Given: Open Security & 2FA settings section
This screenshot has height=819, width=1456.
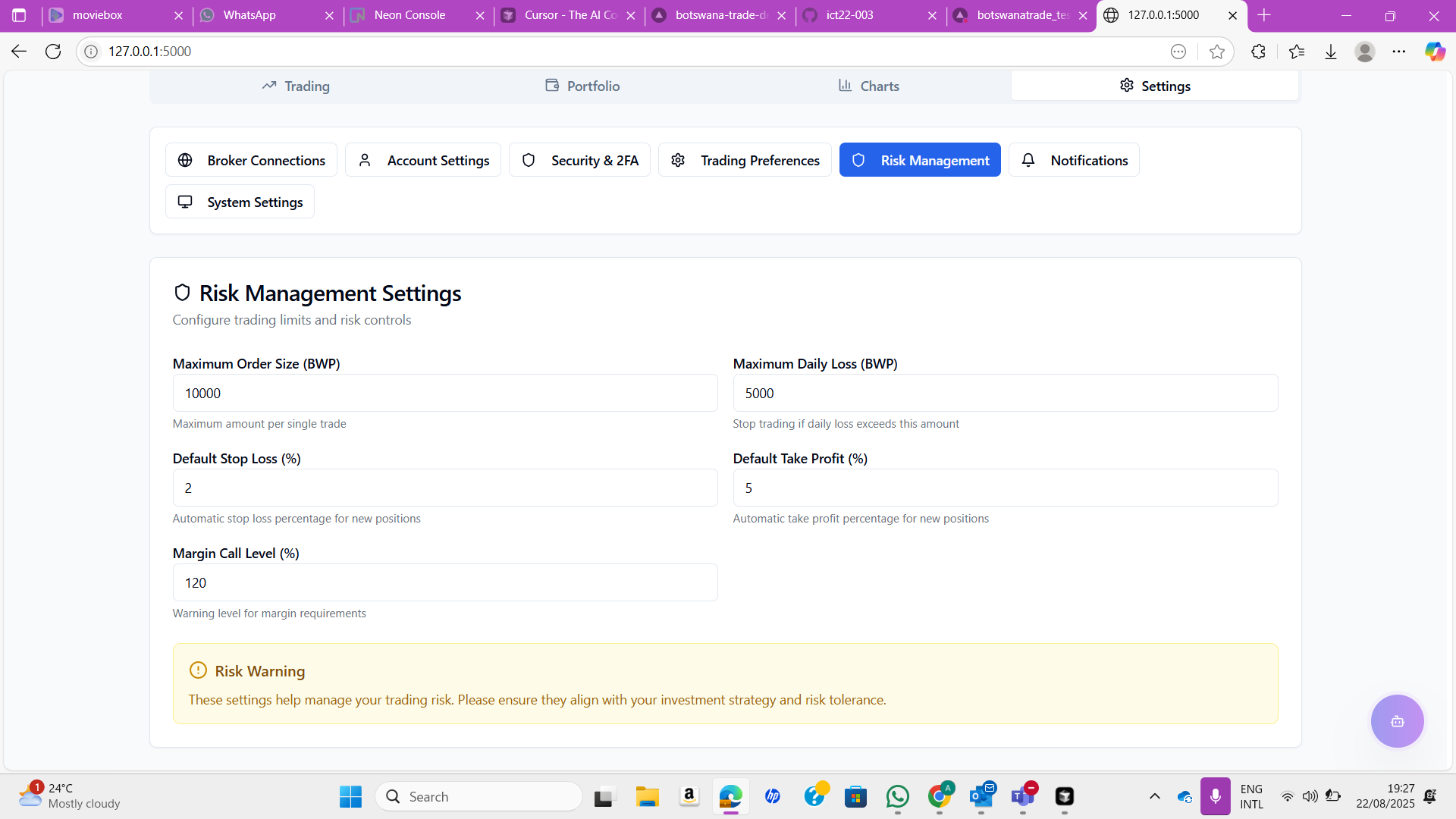Looking at the screenshot, I should pyautogui.click(x=579, y=160).
